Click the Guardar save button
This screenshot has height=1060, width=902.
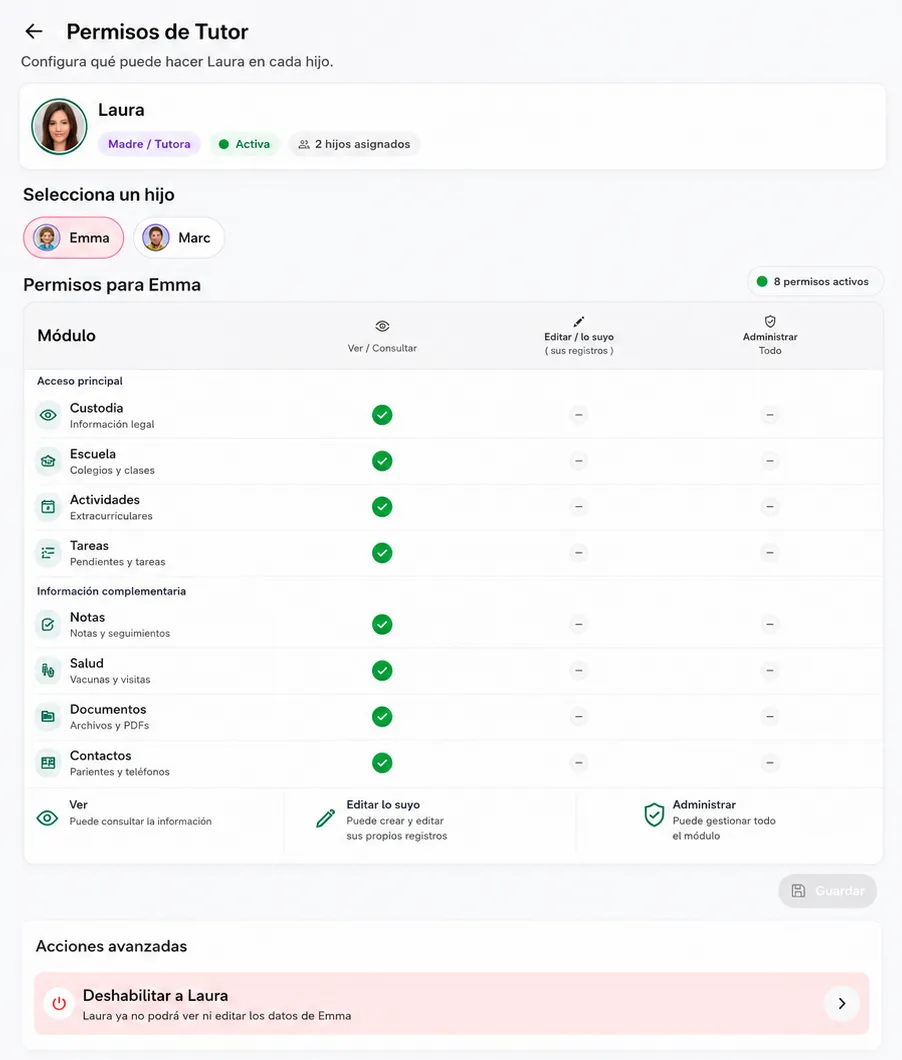828,891
